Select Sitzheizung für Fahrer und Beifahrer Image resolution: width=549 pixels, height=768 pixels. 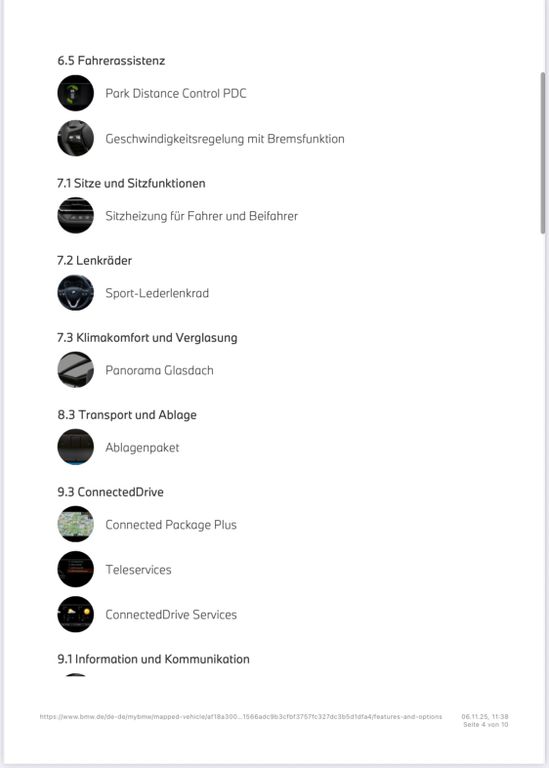point(201,216)
